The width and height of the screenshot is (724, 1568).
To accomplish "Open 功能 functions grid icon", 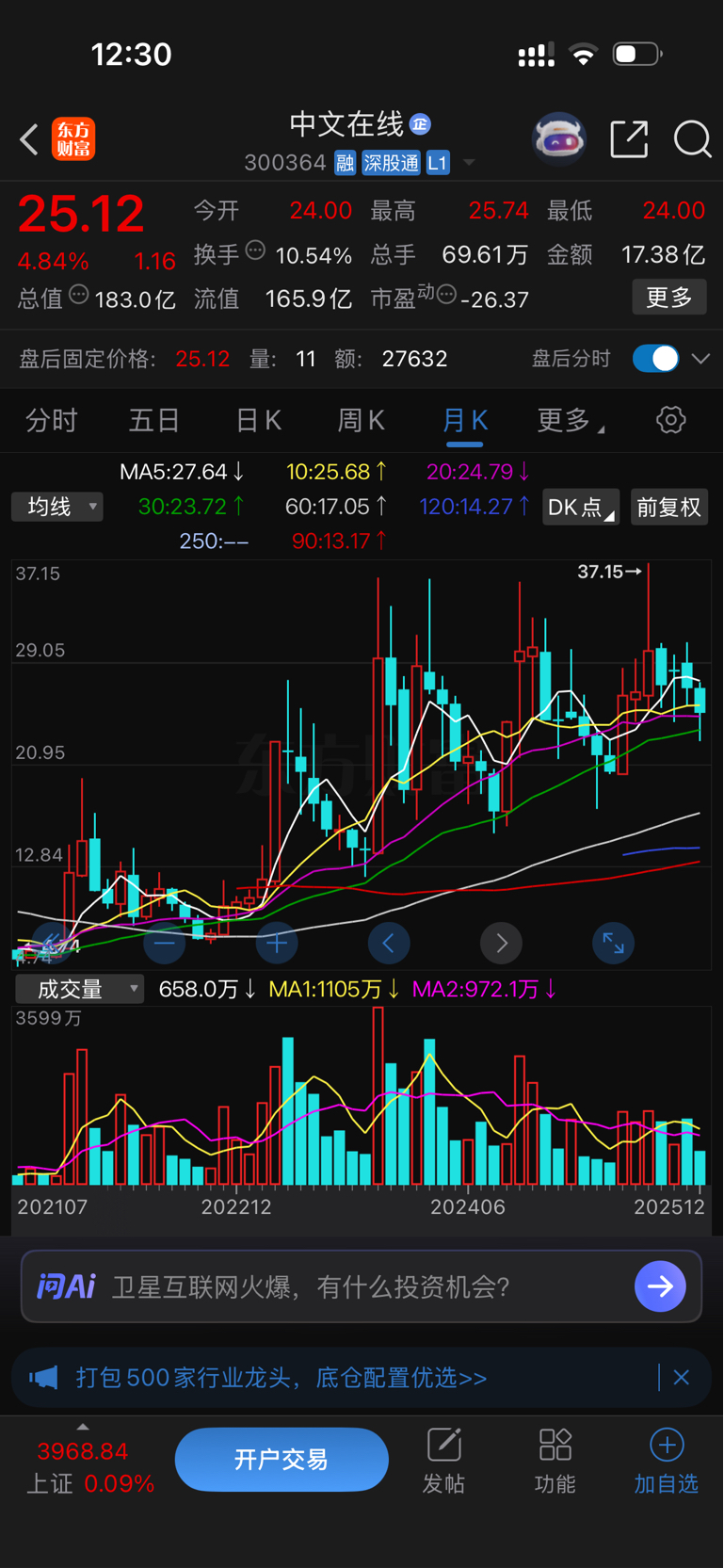I will (x=555, y=1461).
